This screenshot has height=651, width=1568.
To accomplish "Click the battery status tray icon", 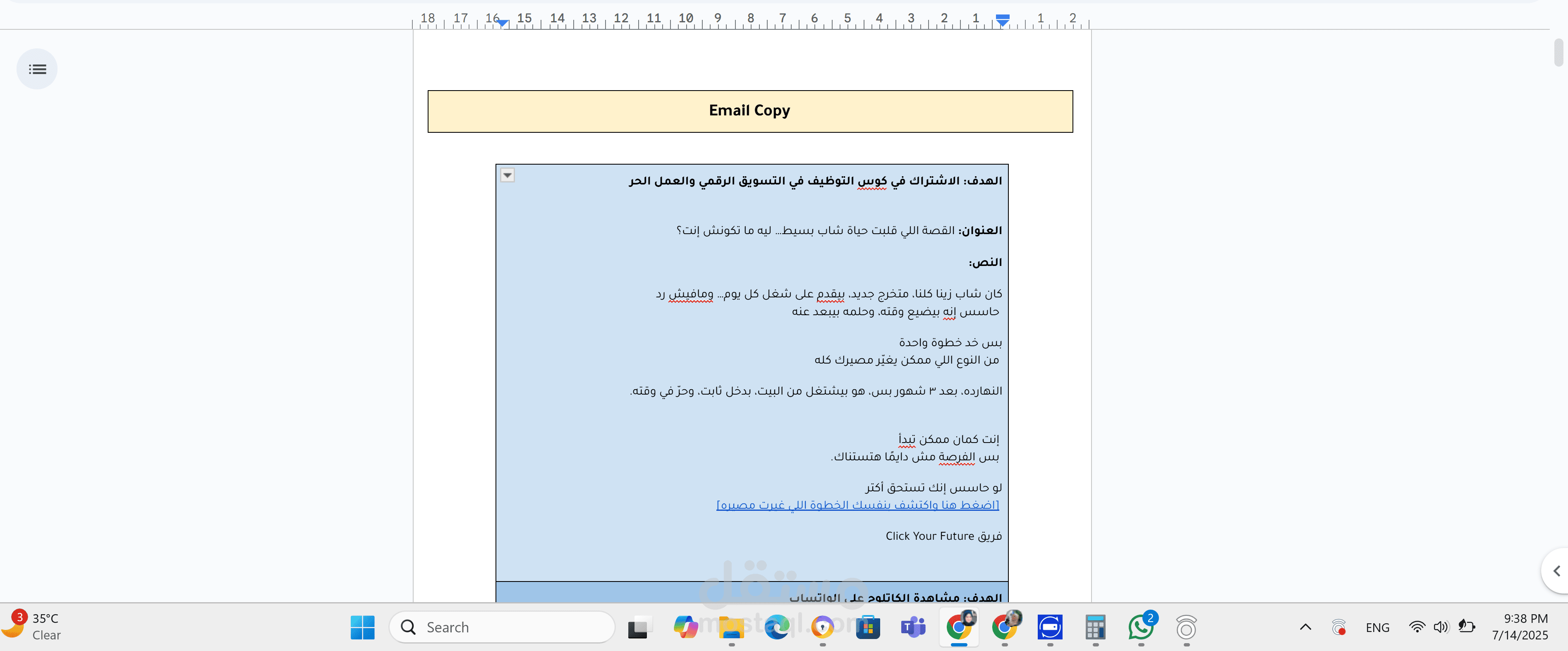I will tap(1466, 627).
